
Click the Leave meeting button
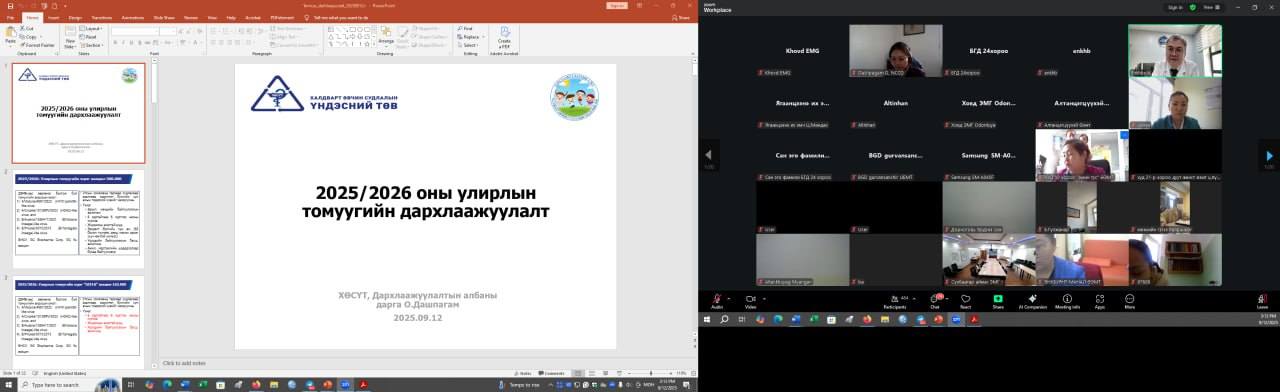(1262, 299)
